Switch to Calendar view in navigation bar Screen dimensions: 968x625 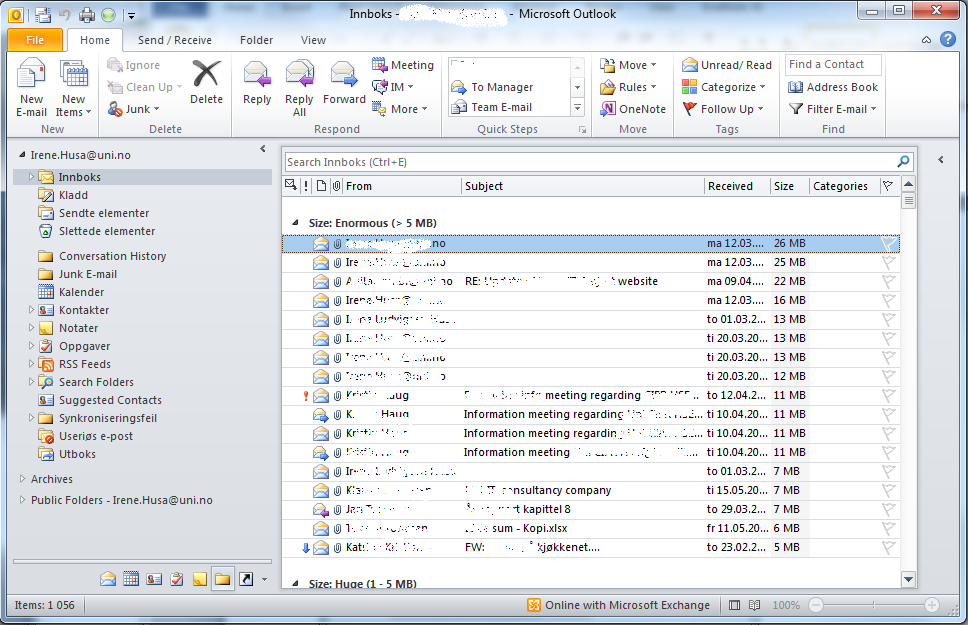(131, 578)
